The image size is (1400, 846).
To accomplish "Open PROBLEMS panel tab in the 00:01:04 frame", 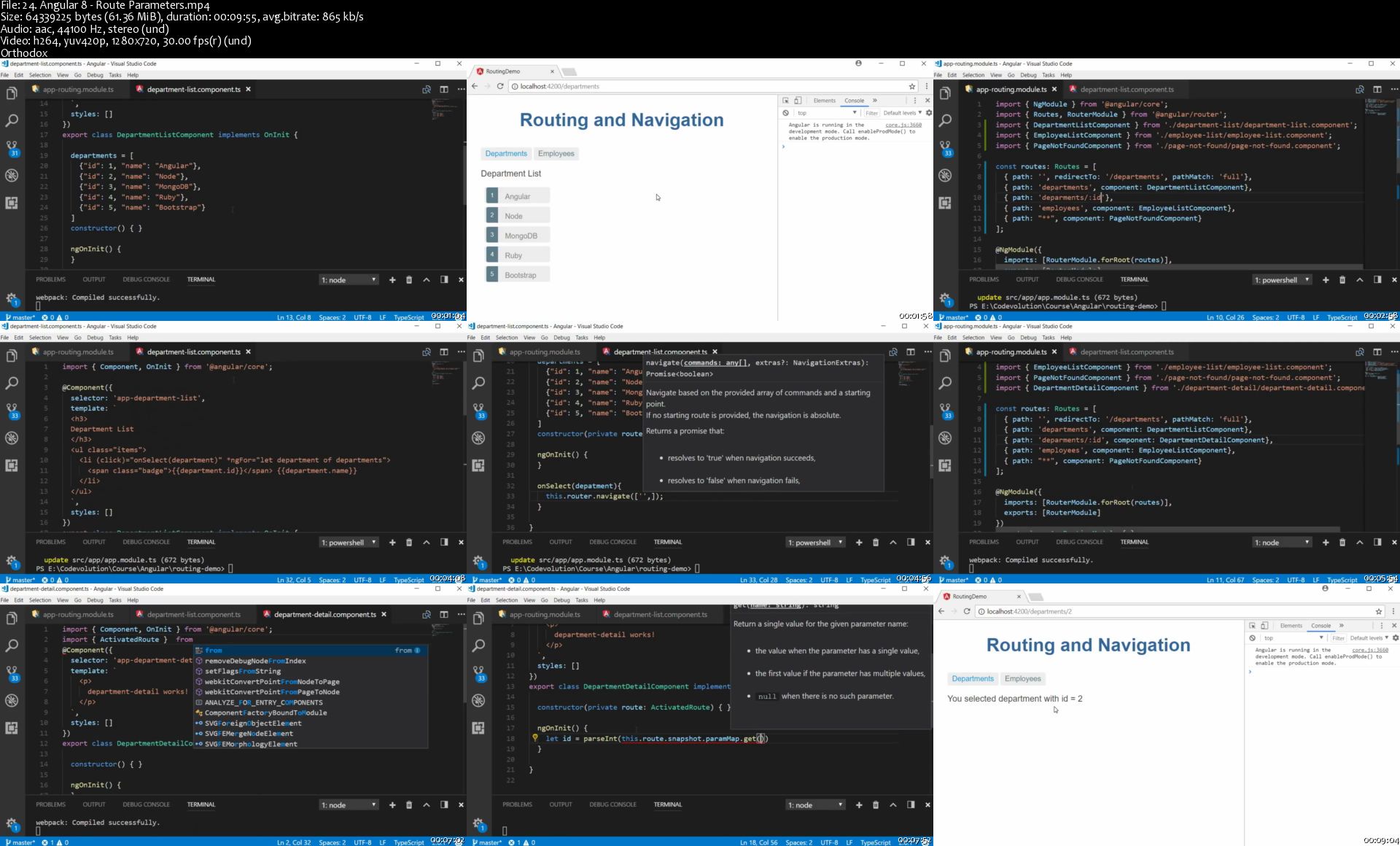I will tap(50, 279).
